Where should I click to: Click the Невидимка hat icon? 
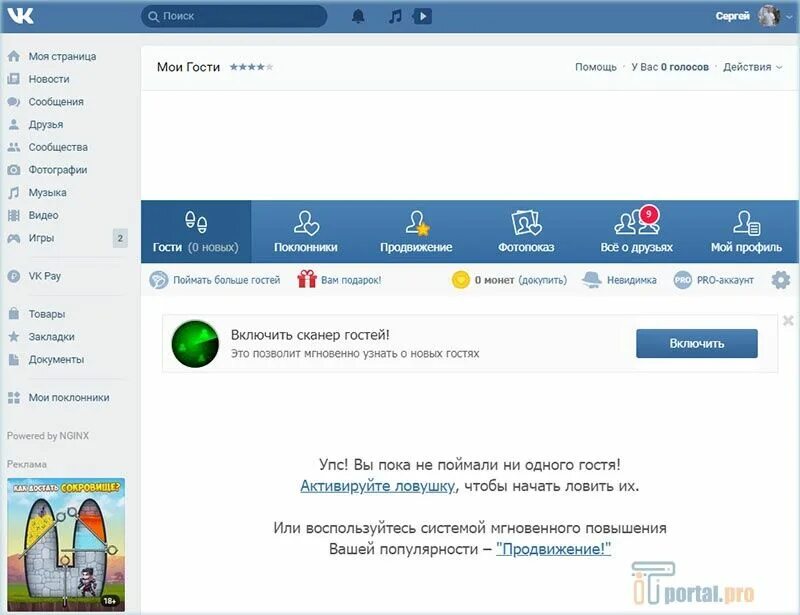click(592, 280)
